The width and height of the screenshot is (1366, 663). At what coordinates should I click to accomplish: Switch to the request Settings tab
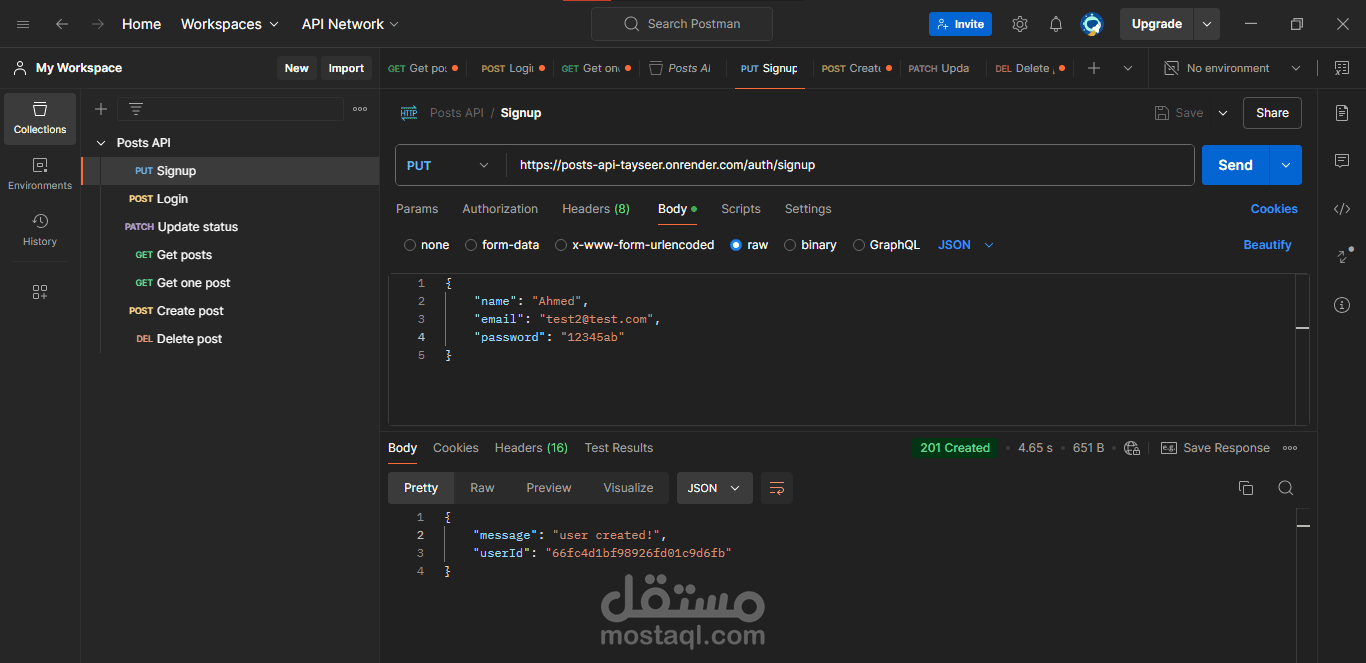click(808, 209)
